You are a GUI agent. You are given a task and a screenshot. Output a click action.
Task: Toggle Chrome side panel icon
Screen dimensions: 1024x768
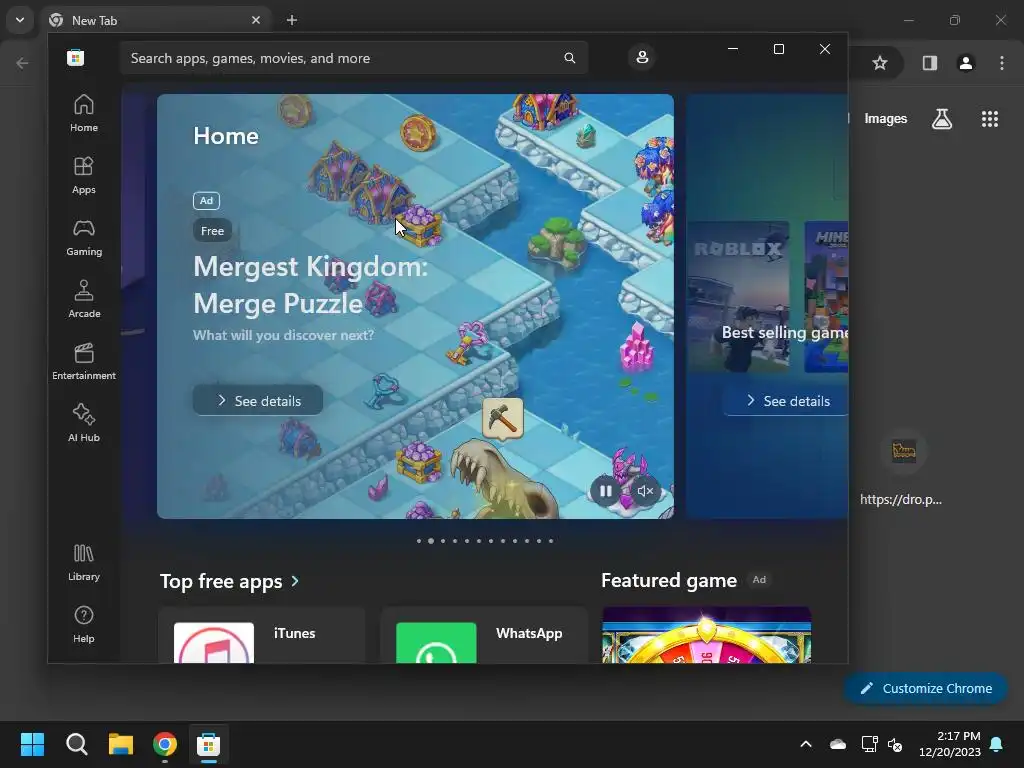929,63
